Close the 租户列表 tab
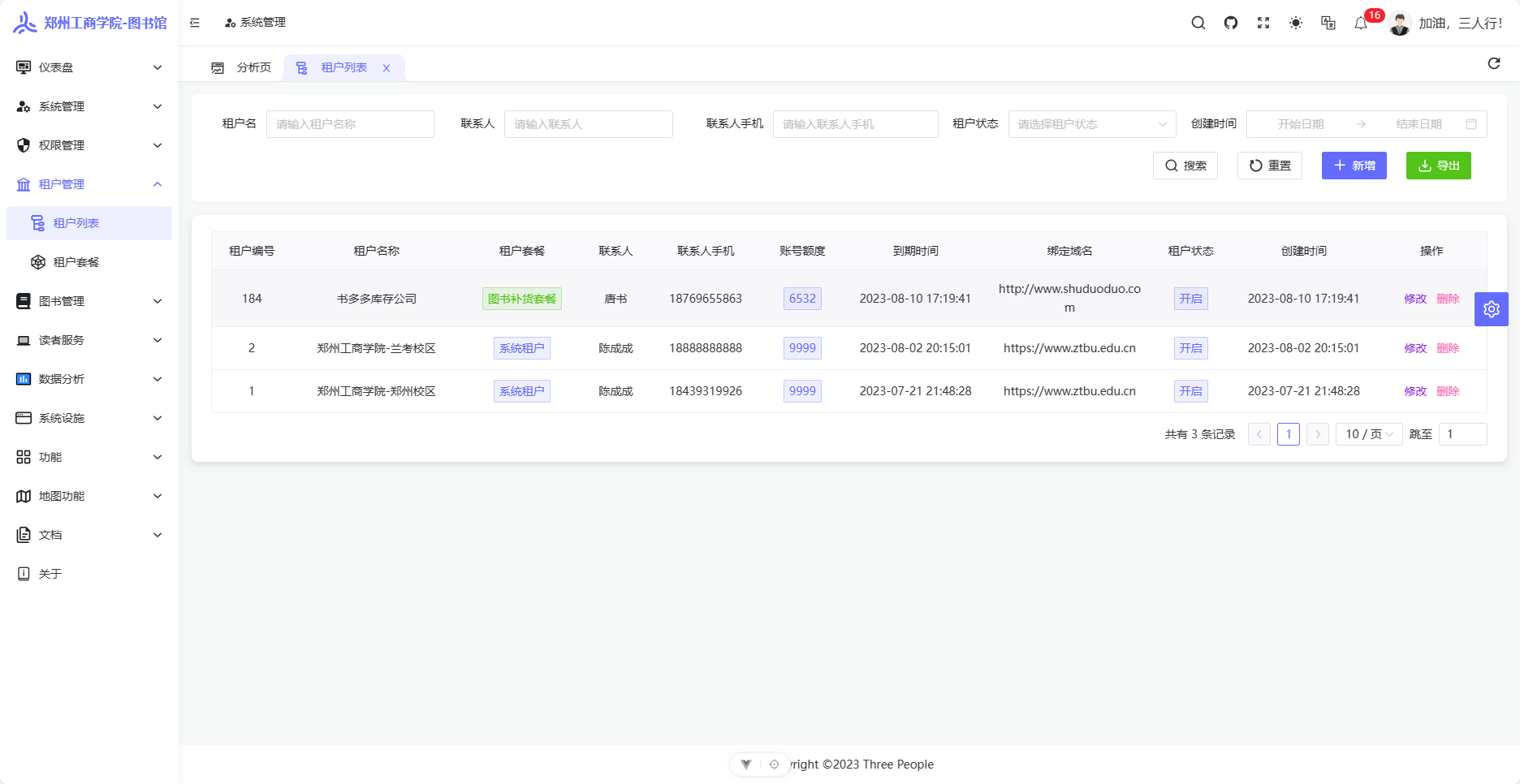1520x784 pixels. [386, 68]
